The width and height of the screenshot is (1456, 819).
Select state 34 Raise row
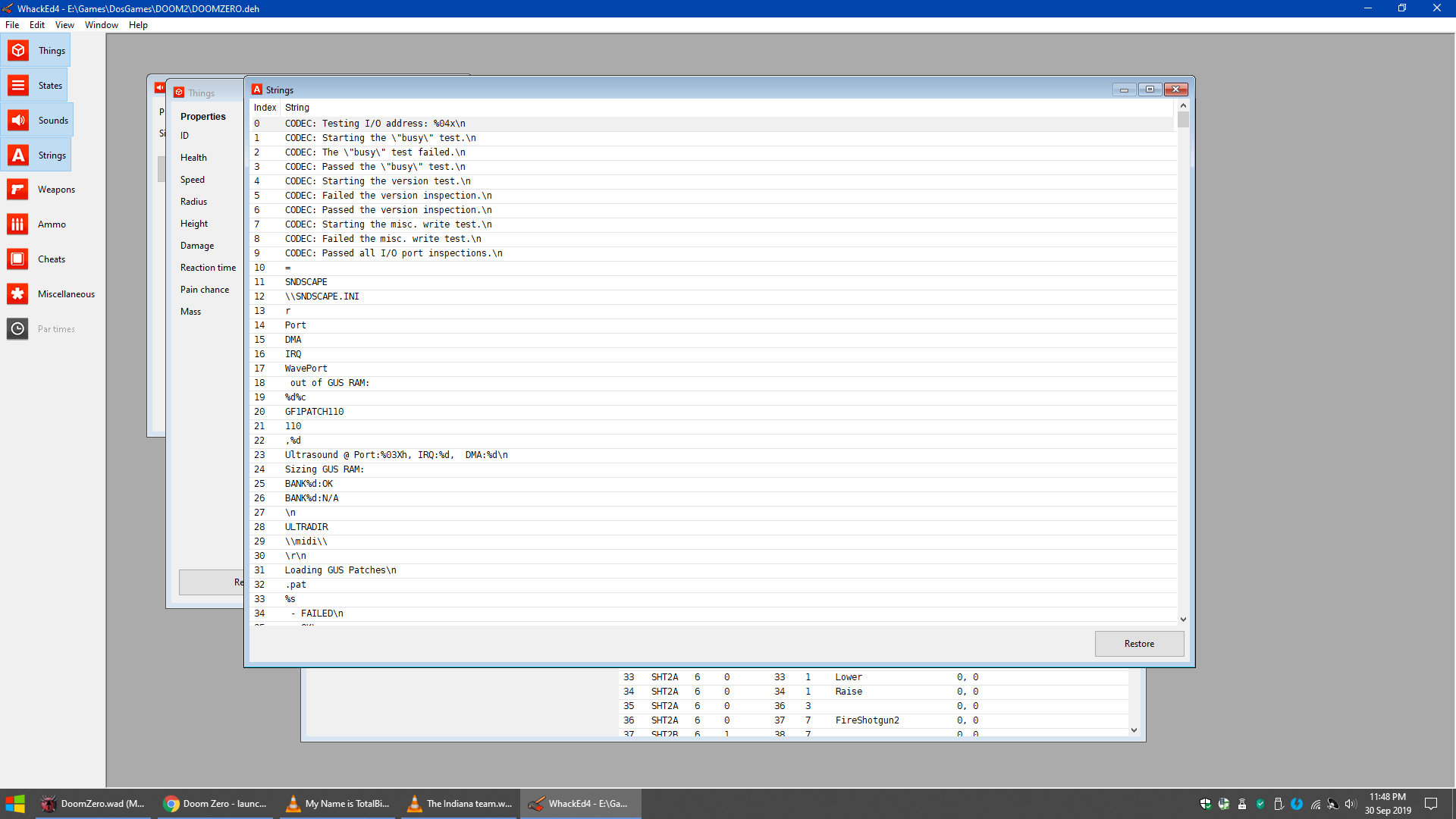[x=874, y=692]
